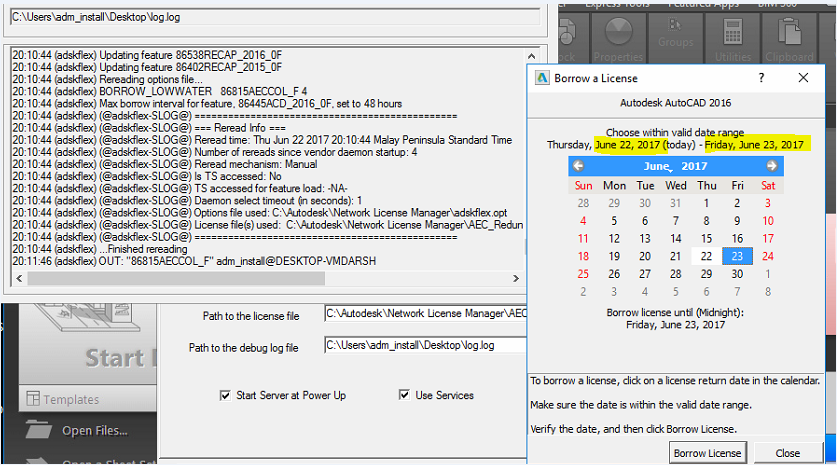This screenshot has height=465, width=837.
Task: Click log line 'Rereading options file...'
Action: tap(107, 80)
